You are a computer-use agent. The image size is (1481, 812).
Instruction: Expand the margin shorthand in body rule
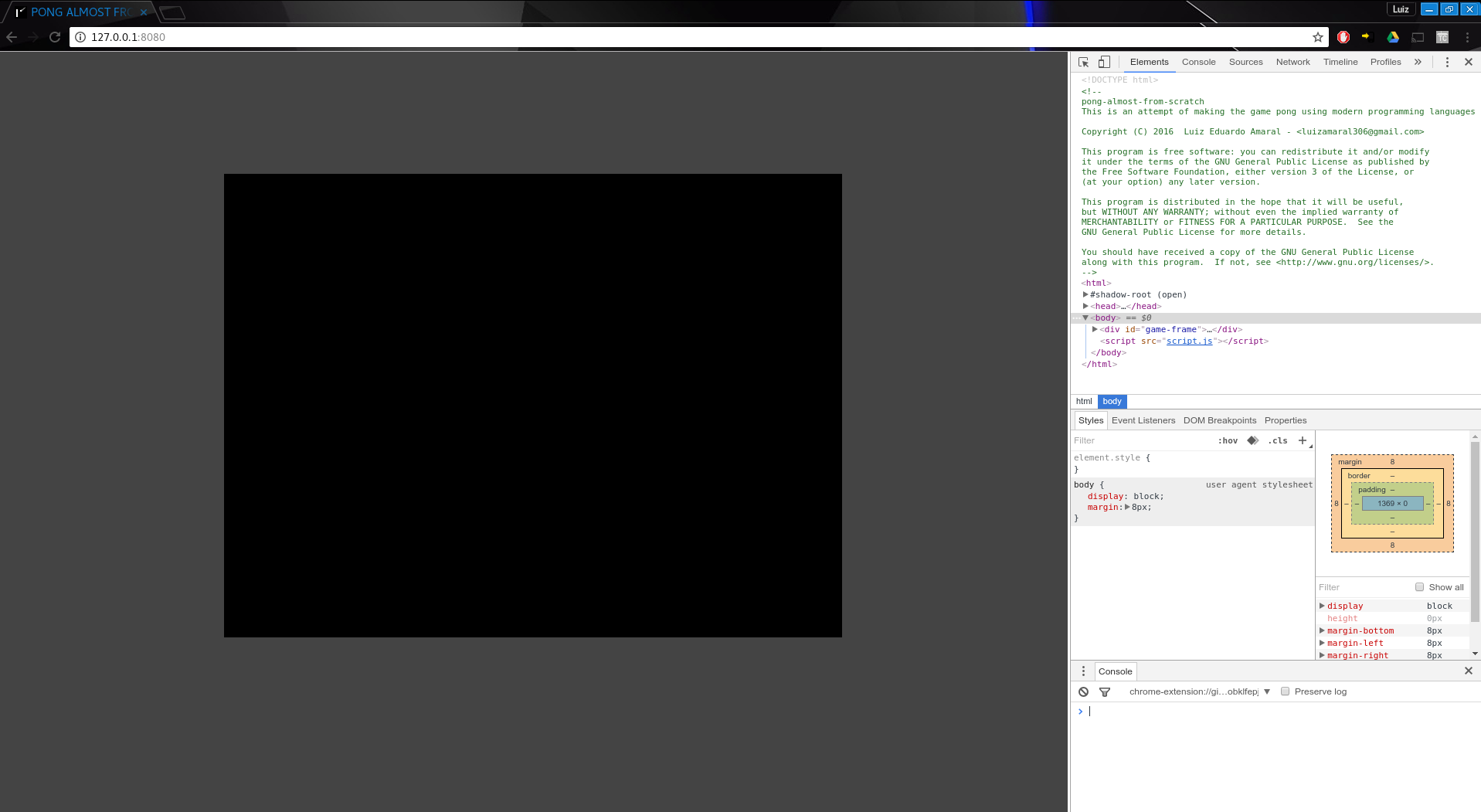(1127, 507)
